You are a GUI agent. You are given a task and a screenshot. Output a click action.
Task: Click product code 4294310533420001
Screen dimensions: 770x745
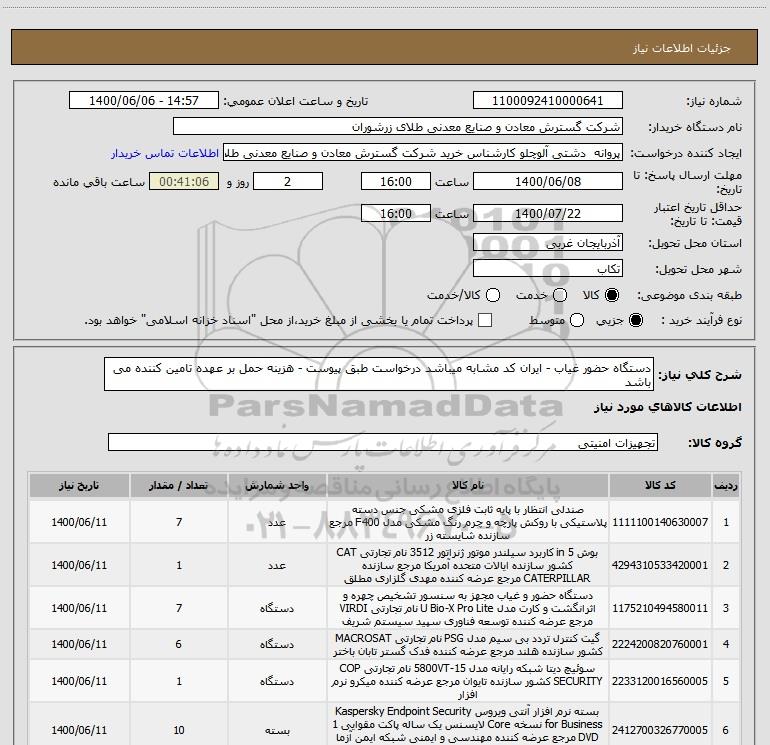click(x=660, y=565)
